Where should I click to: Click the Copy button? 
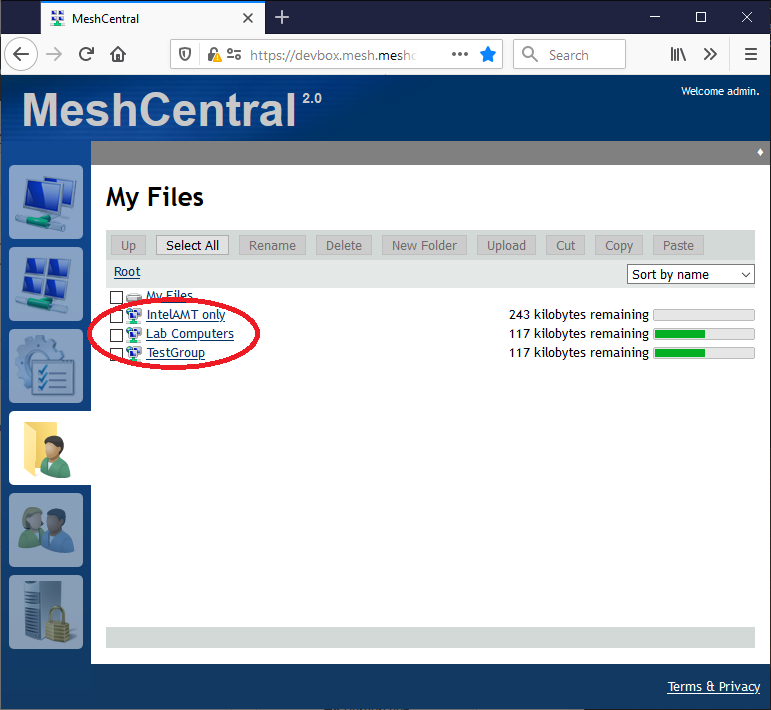(x=619, y=245)
